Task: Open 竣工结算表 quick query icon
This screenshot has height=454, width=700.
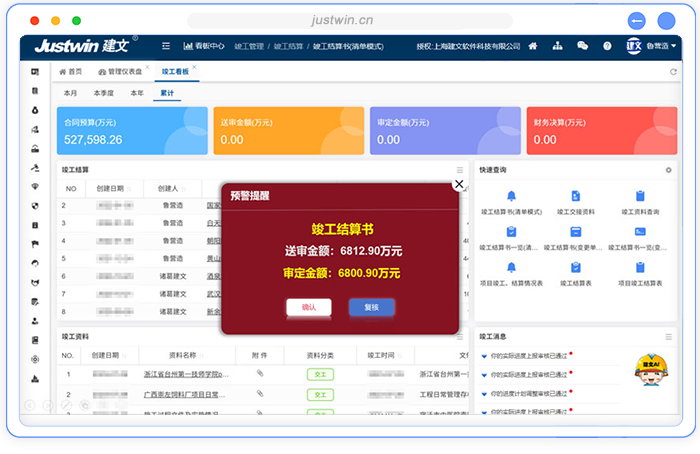Action: [575, 269]
